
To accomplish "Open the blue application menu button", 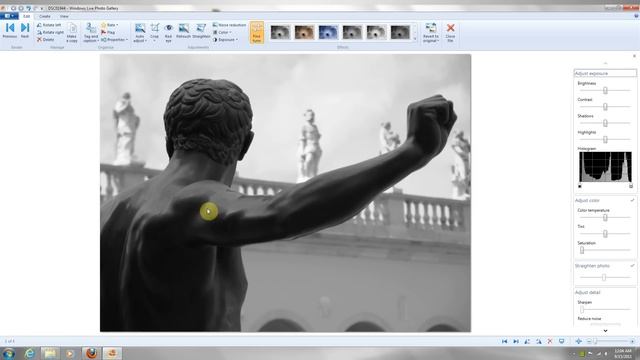I will click(9, 16).
